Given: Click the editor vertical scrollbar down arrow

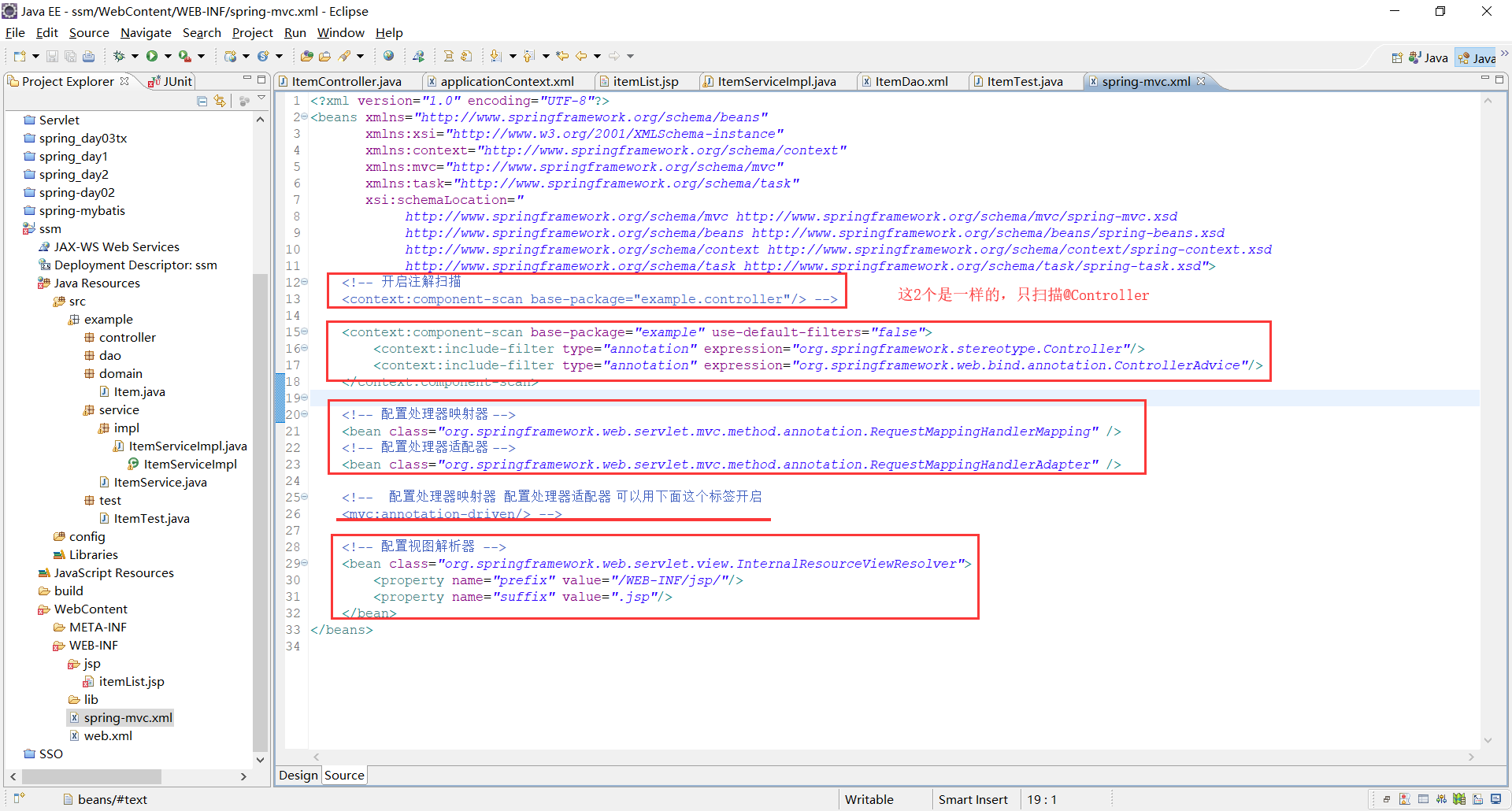Looking at the screenshot, I should pos(1488,740).
